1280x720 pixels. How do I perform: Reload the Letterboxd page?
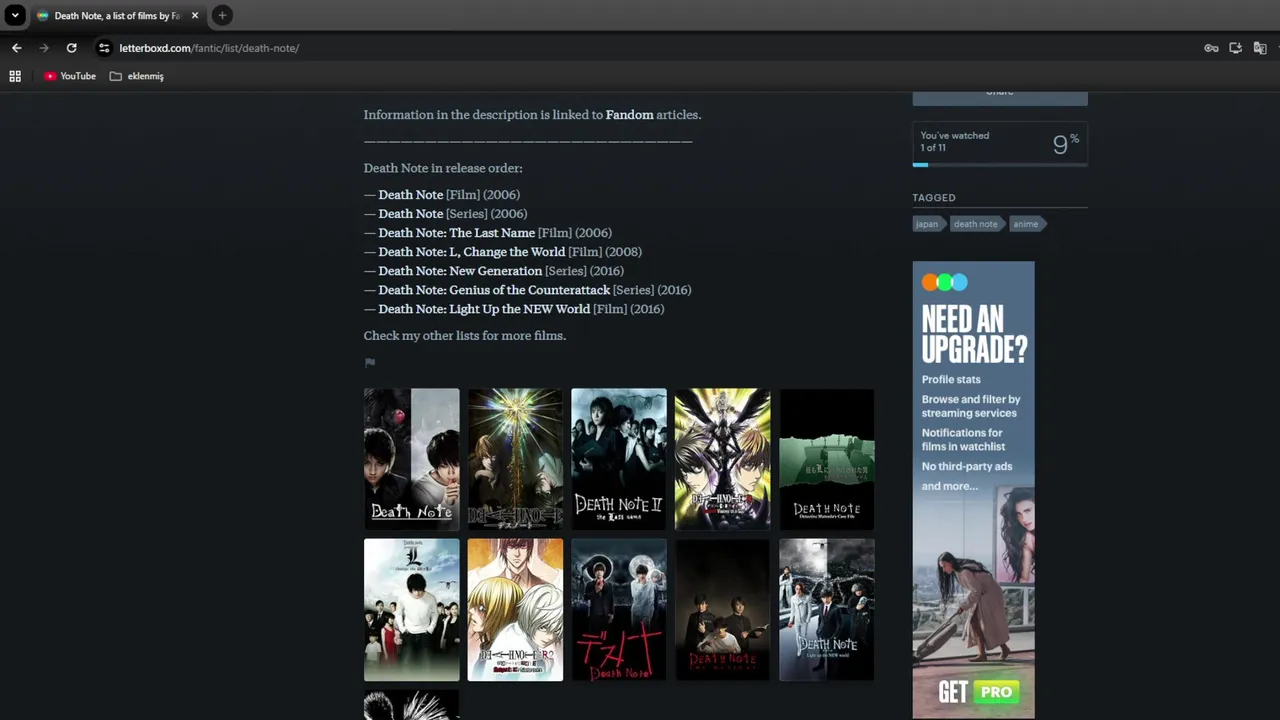coord(71,48)
